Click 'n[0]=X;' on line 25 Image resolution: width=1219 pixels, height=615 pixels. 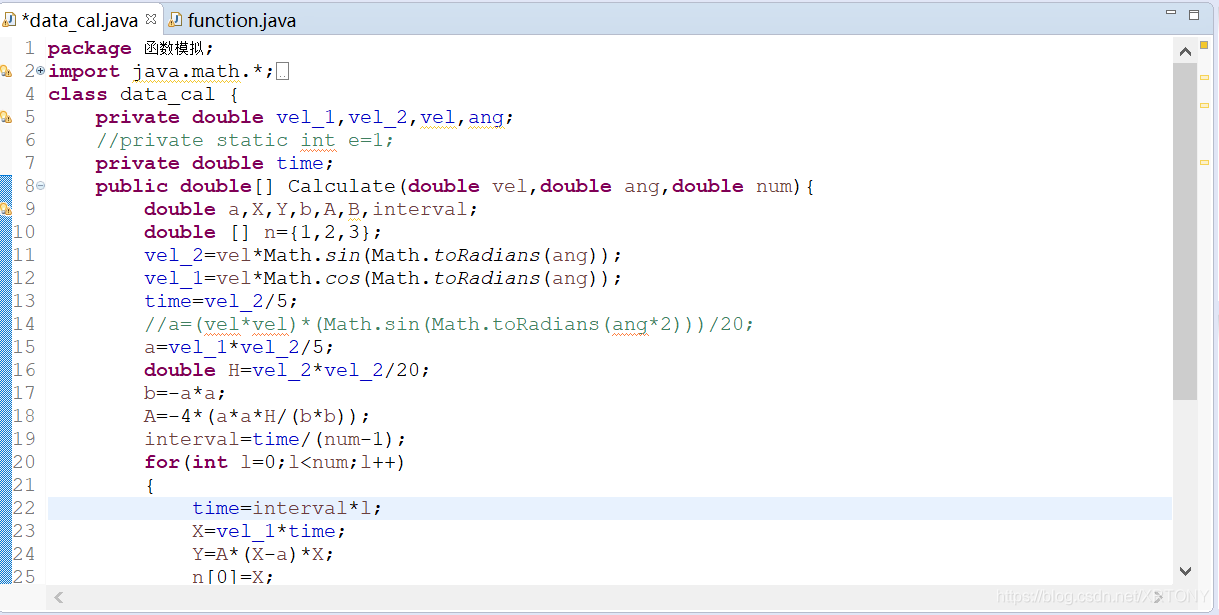(233, 577)
